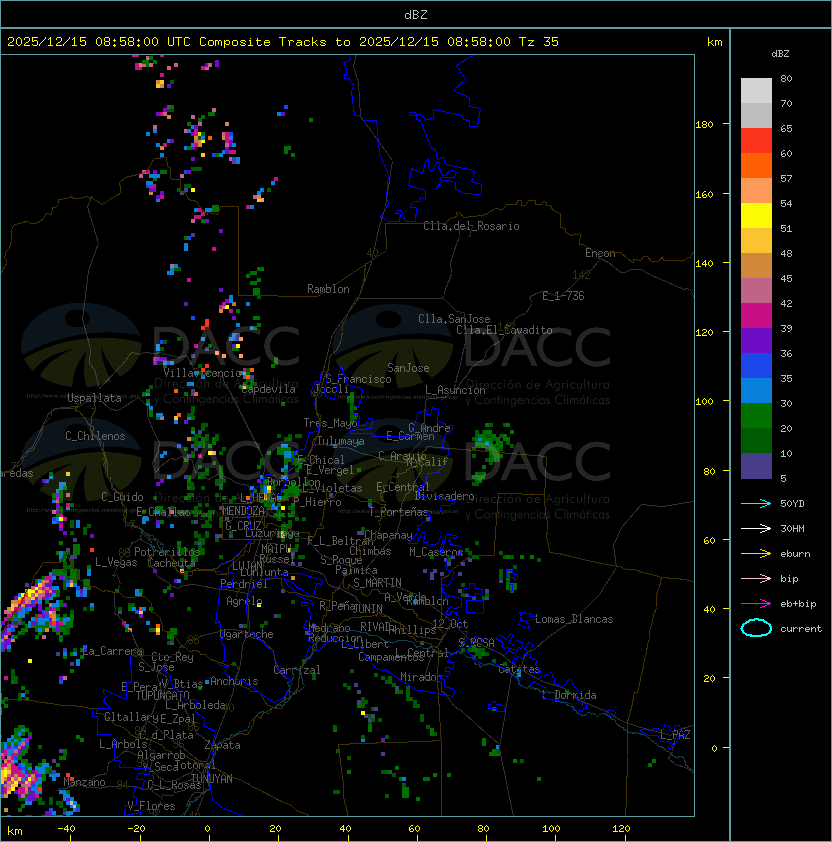Viewport: 832px width, 842px height.
Task: Click the 'Clla.del_Rosario' label
Action: [471, 226]
